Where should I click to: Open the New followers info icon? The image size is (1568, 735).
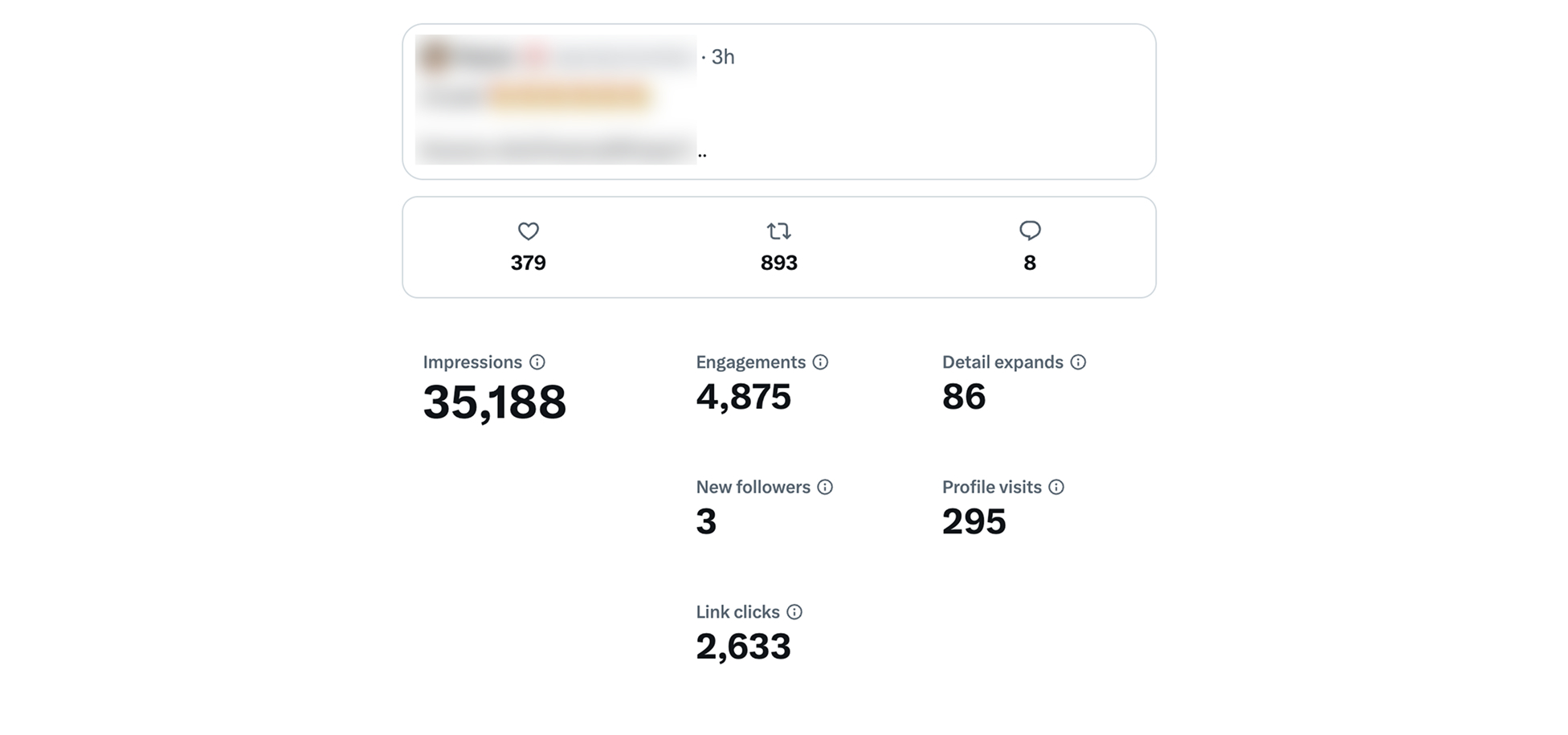(825, 487)
